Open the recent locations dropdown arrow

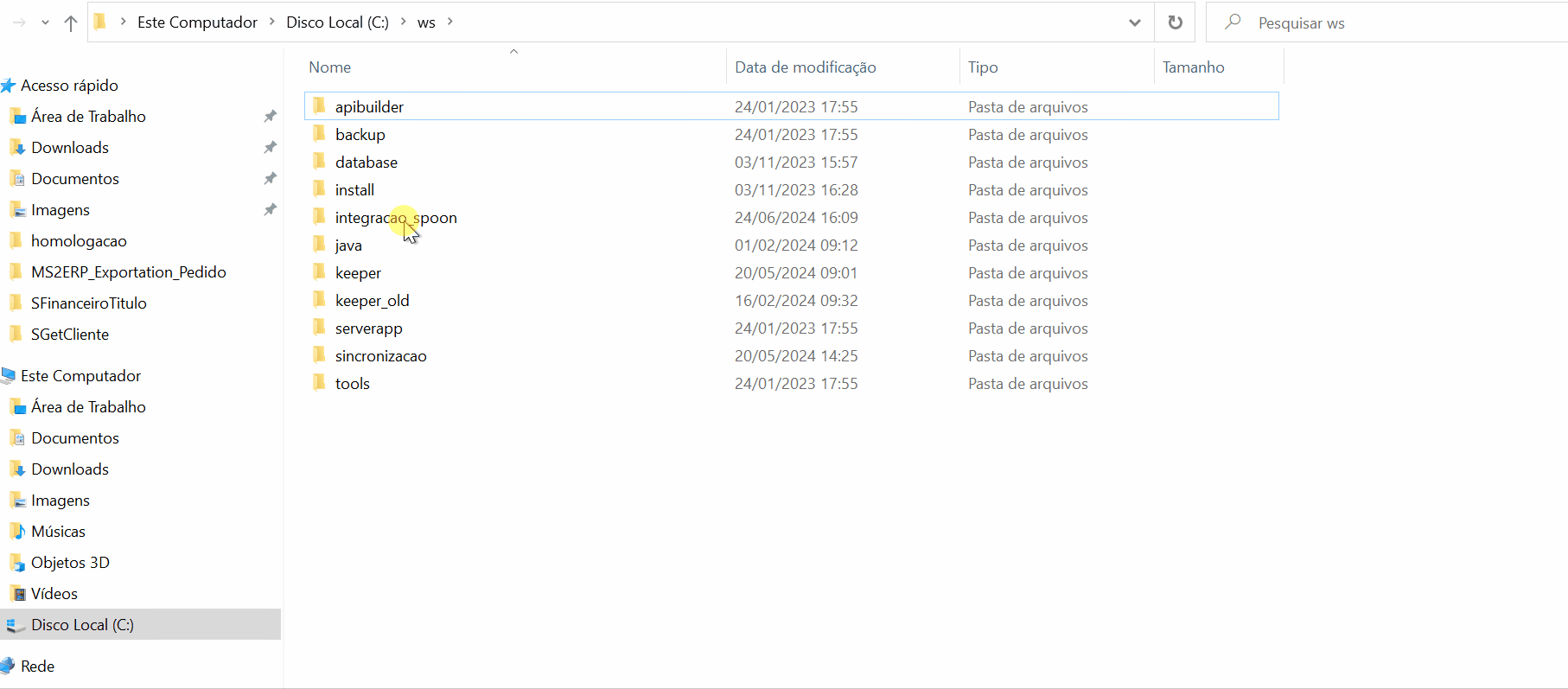point(45,23)
